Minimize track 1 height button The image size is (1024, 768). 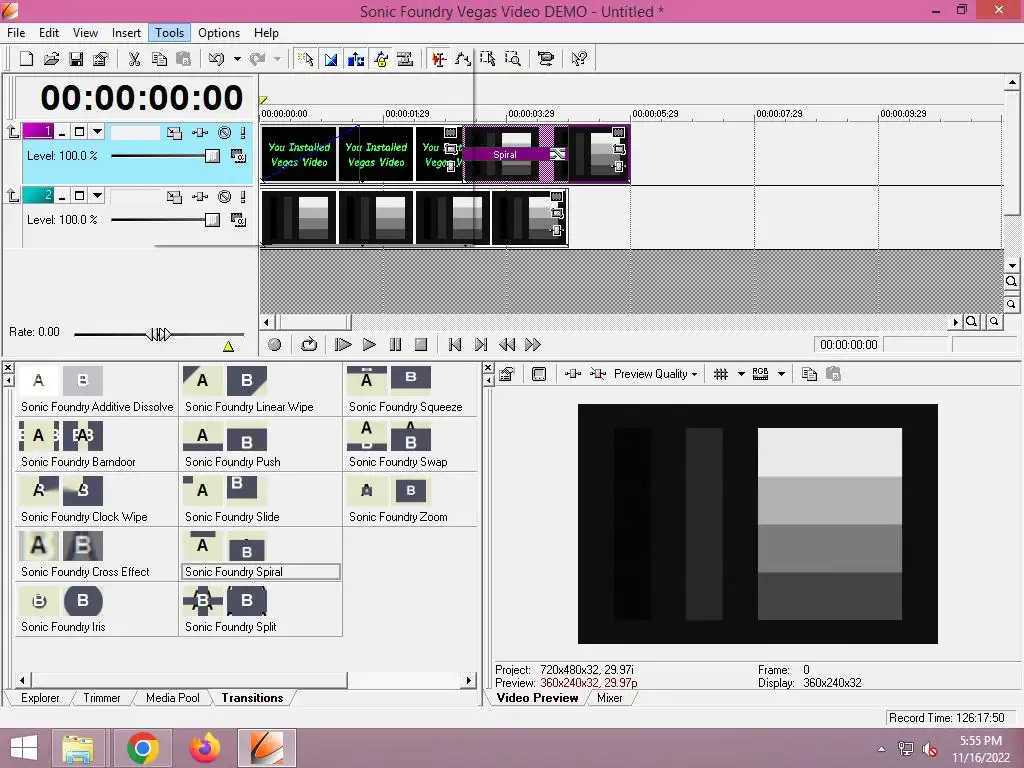click(62, 133)
